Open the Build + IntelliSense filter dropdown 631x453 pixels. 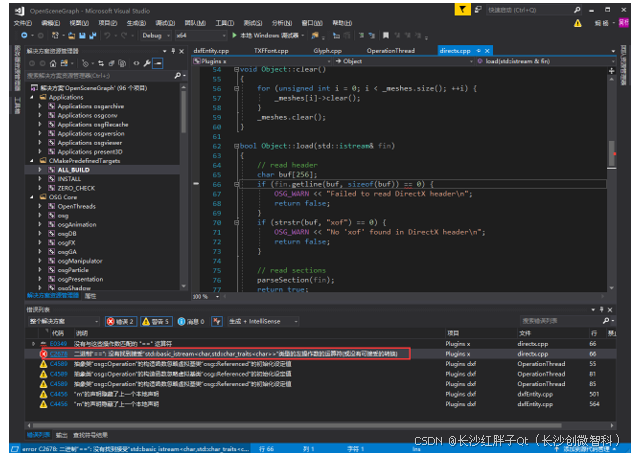[262, 321]
